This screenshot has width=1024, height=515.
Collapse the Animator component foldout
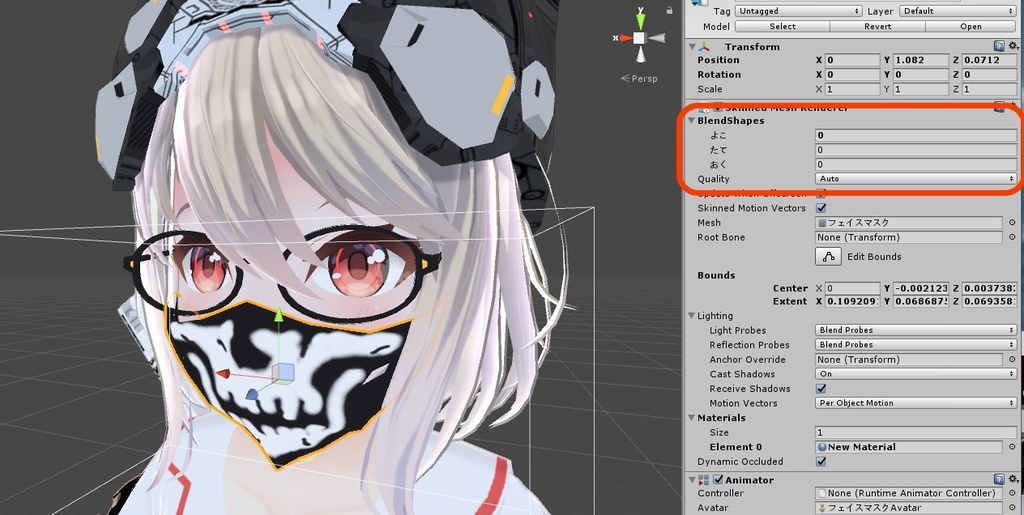[x=692, y=480]
